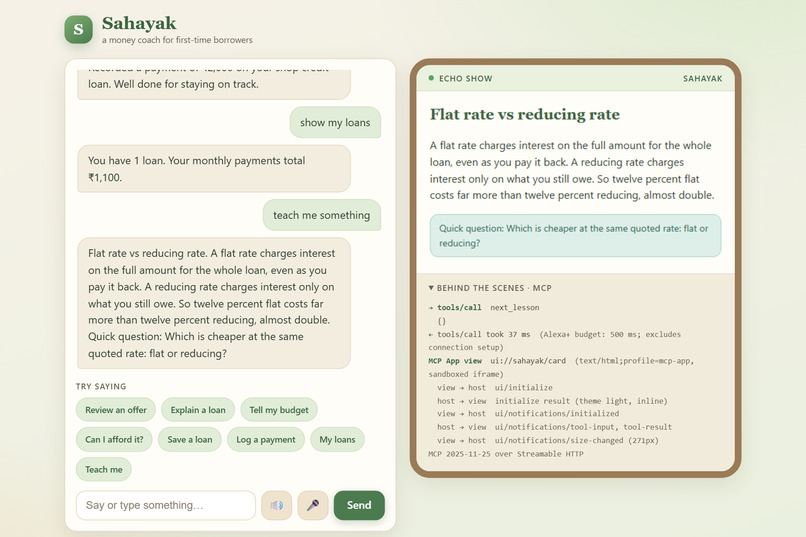Click the green Send button
The image size is (806, 537).
(359, 505)
